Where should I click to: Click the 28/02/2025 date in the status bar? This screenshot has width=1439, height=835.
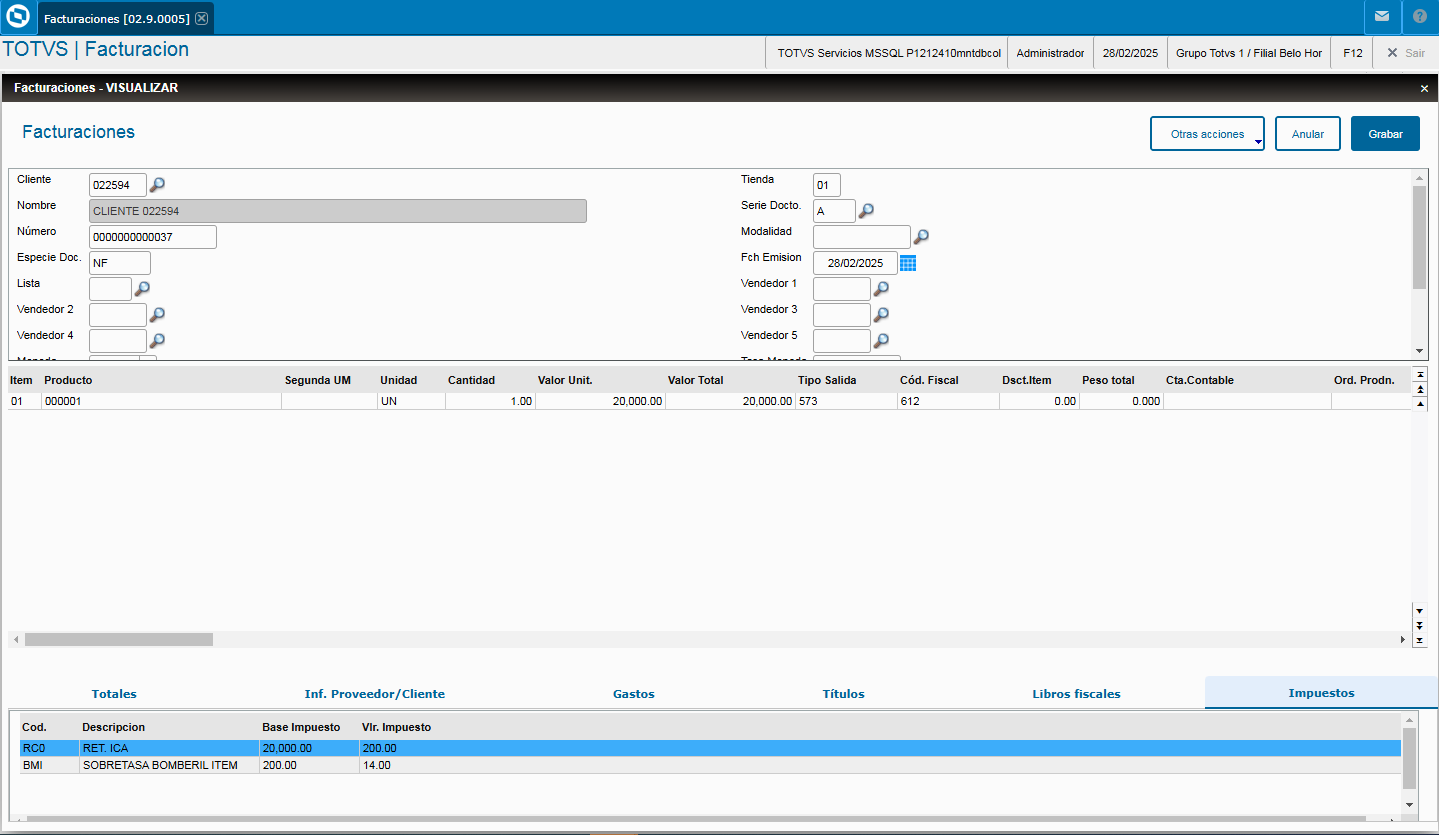(1130, 53)
